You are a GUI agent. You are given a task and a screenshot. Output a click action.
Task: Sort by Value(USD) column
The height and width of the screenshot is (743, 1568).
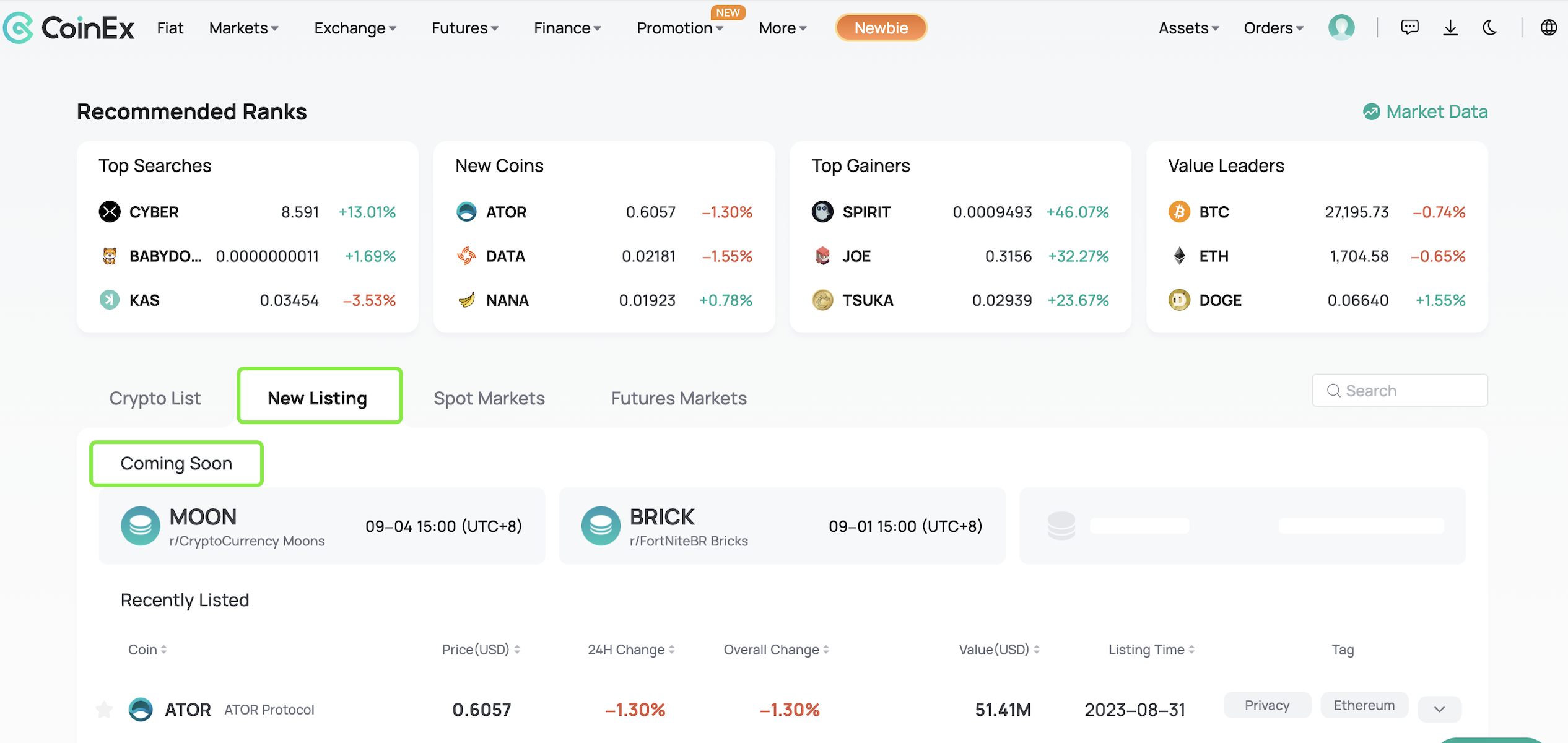(1000, 650)
